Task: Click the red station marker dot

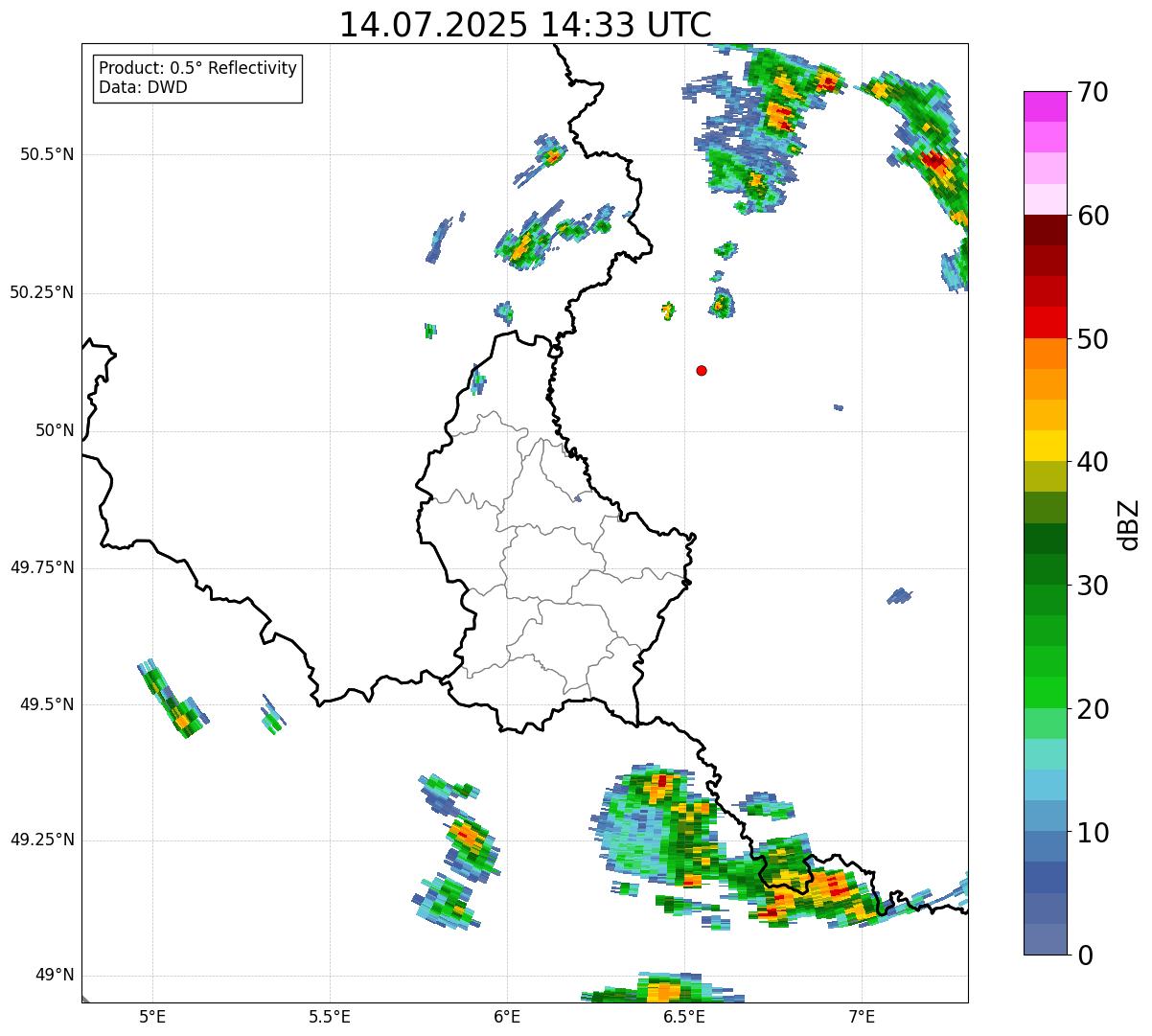Action: pyautogui.click(x=702, y=370)
